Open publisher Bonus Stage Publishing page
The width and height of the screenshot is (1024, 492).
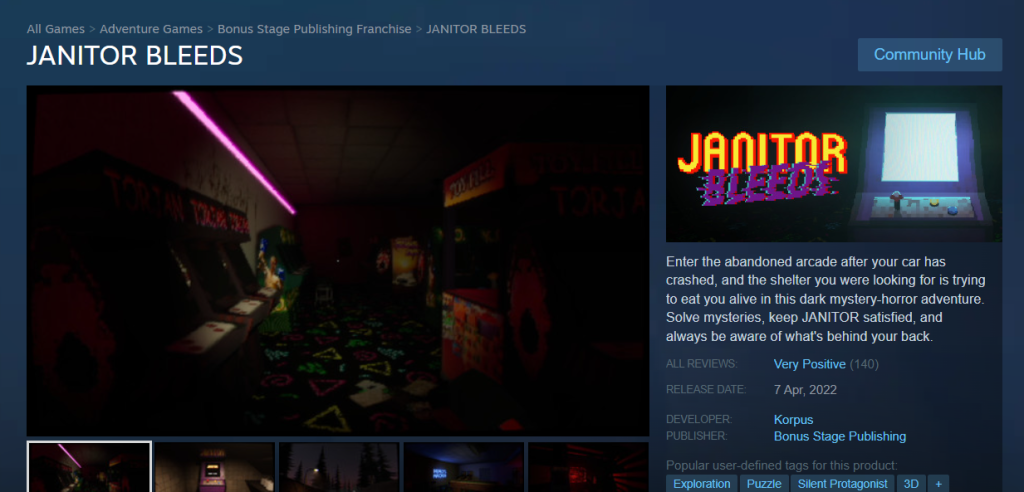[840, 436]
